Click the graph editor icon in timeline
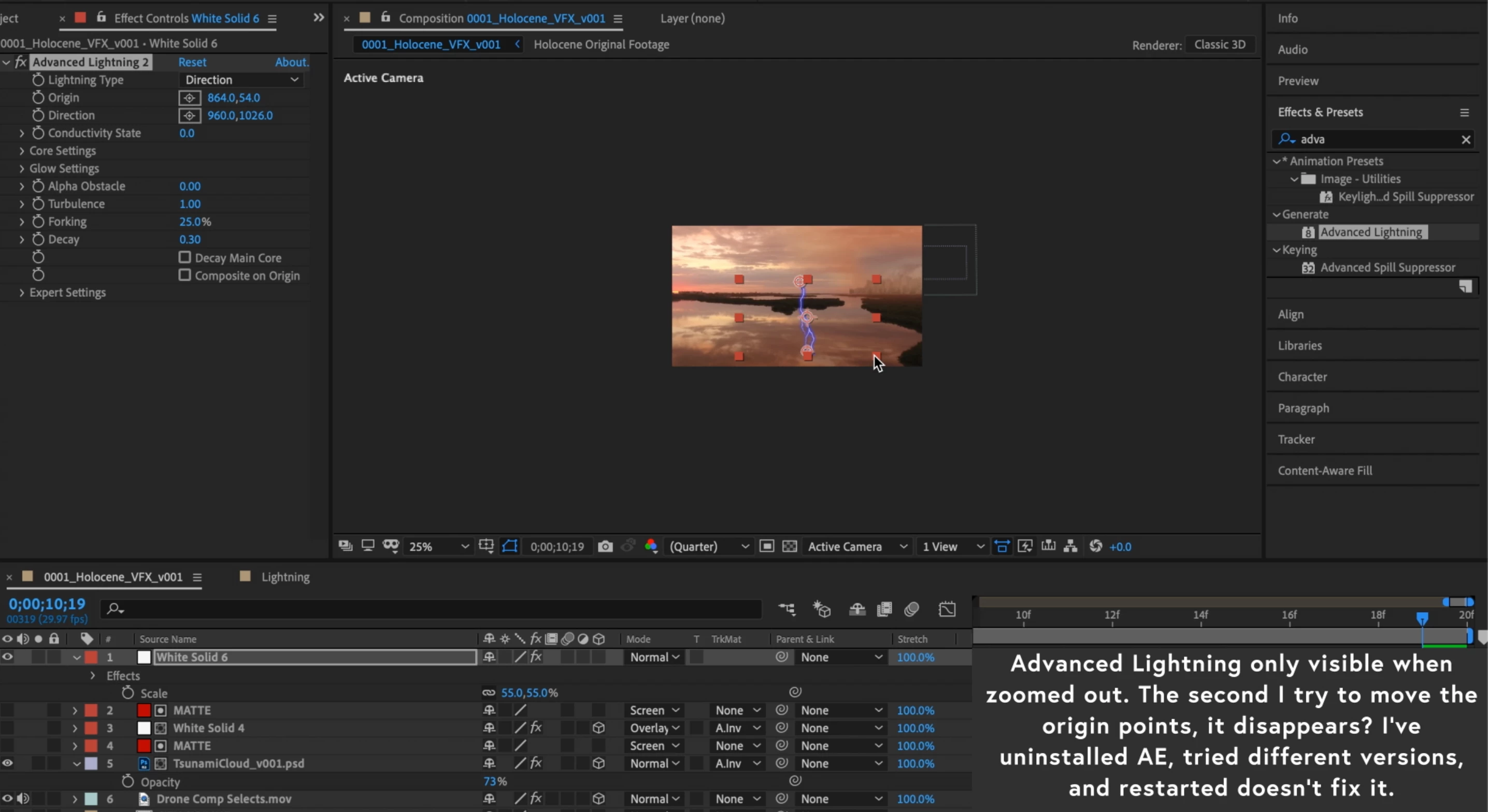1488x812 pixels. (x=947, y=610)
